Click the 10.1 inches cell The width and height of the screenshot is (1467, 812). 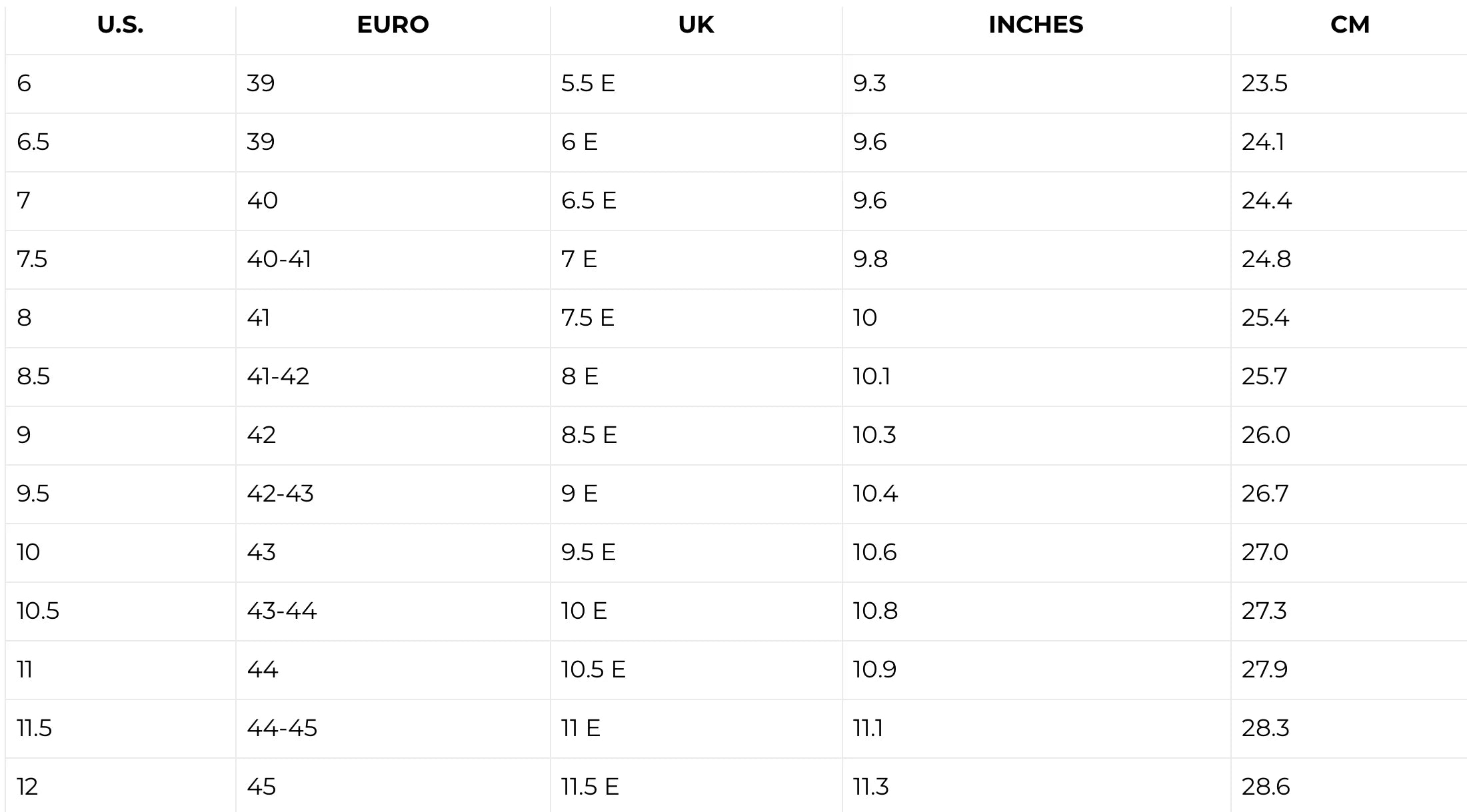(872, 376)
